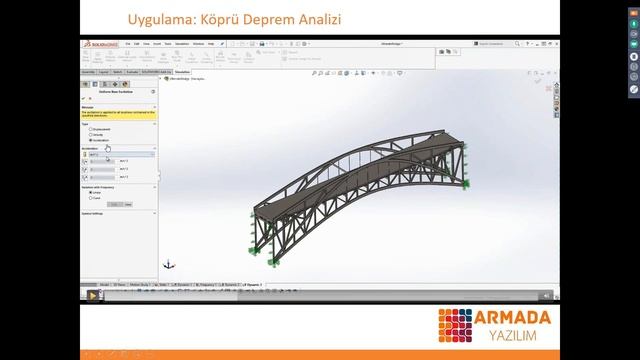Click the Zoom to Area view icon
This screenshot has width=640, height=360.
320,73
